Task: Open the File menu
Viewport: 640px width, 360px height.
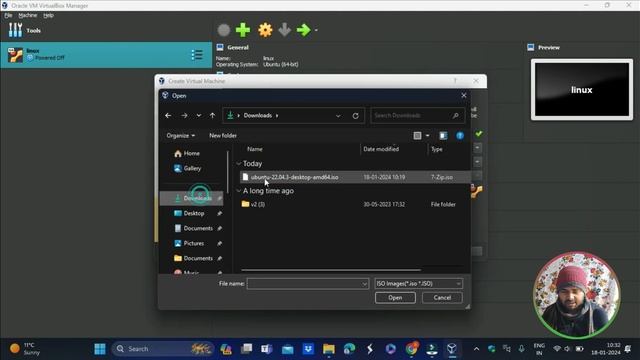Action: 8,16
